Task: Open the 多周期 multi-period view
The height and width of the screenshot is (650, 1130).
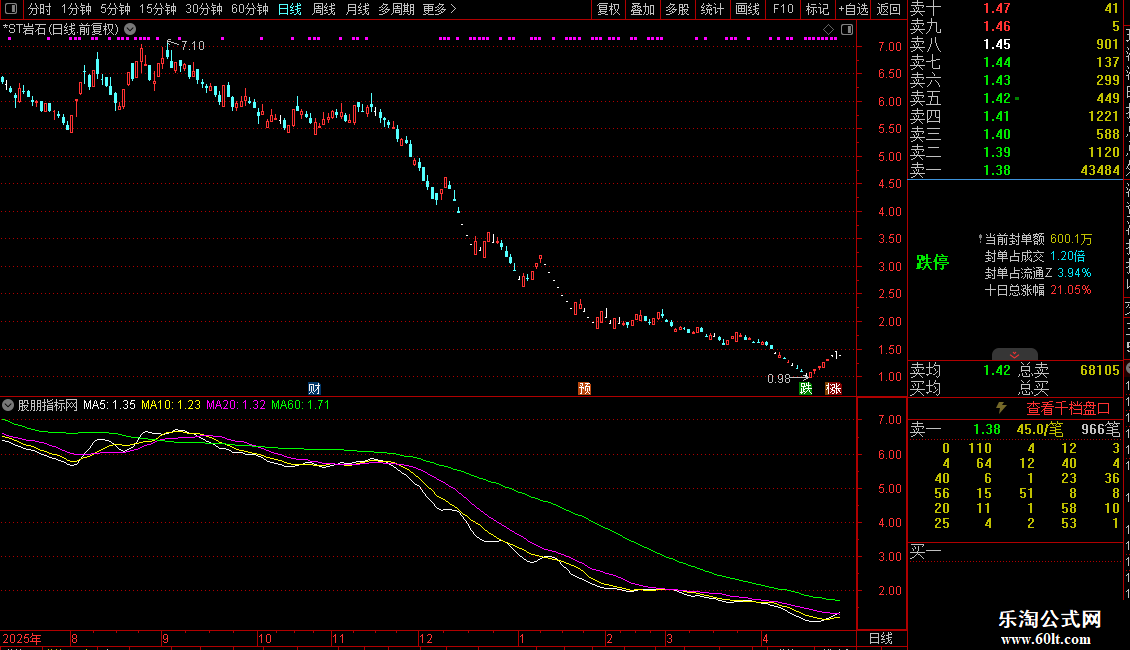Action: pos(396,9)
